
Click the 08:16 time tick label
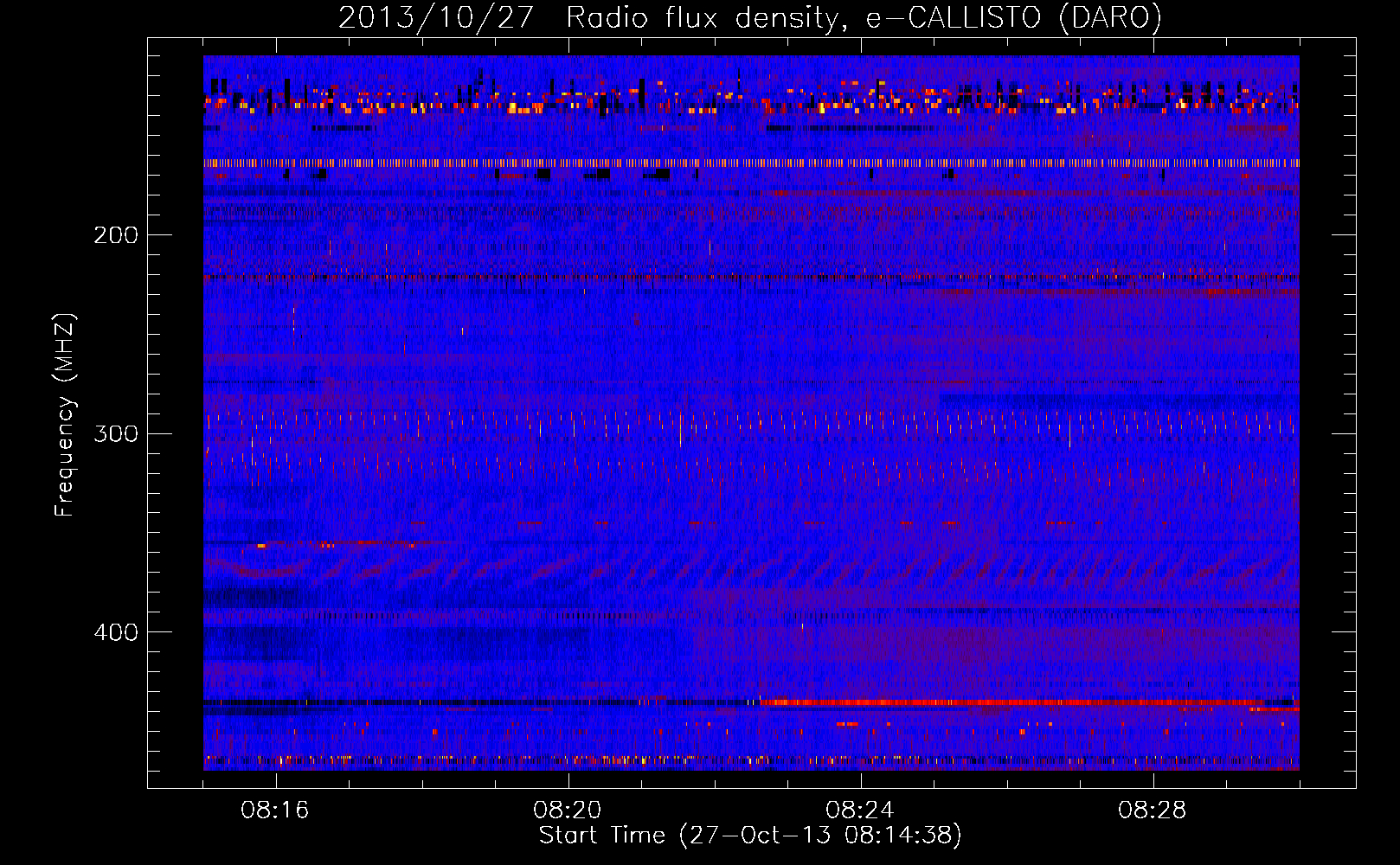click(x=275, y=811)
